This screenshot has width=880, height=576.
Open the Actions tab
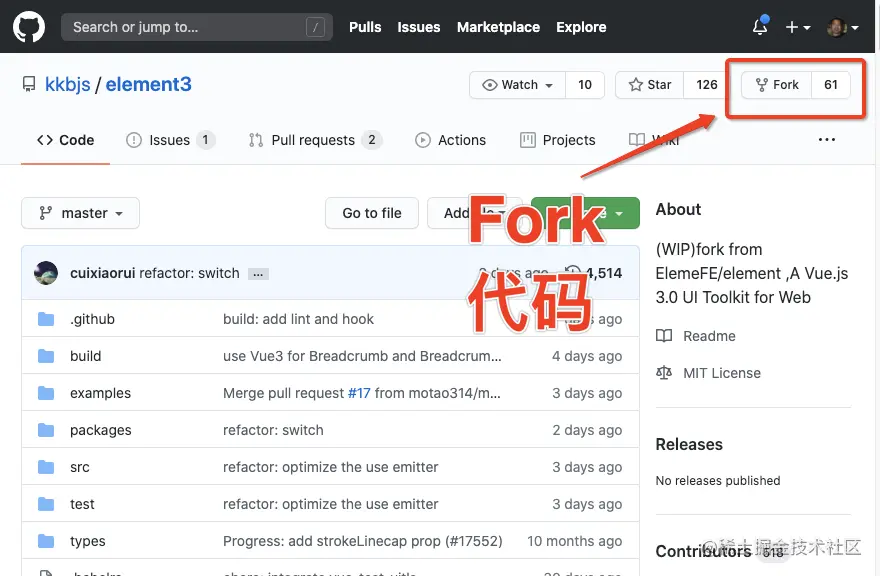point(451,140)
